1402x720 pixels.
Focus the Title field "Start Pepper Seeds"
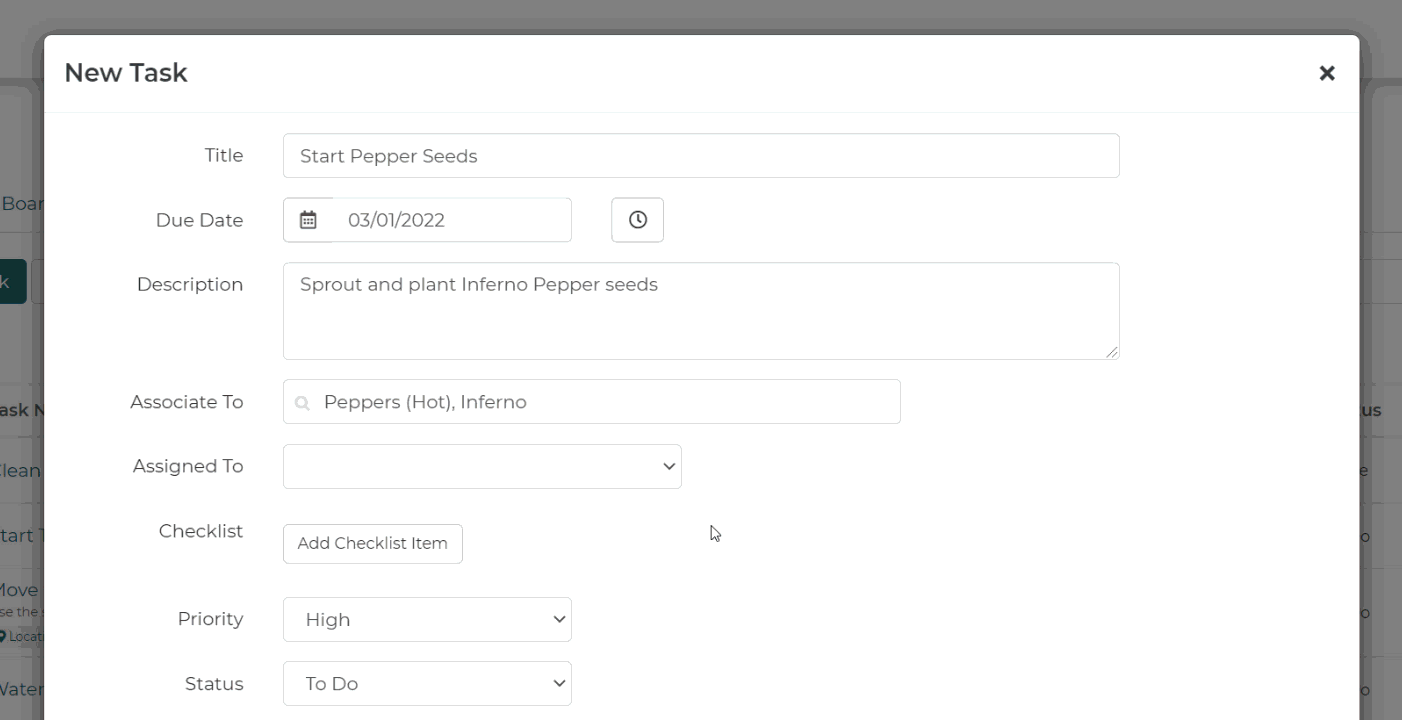[x=700, y=156]
